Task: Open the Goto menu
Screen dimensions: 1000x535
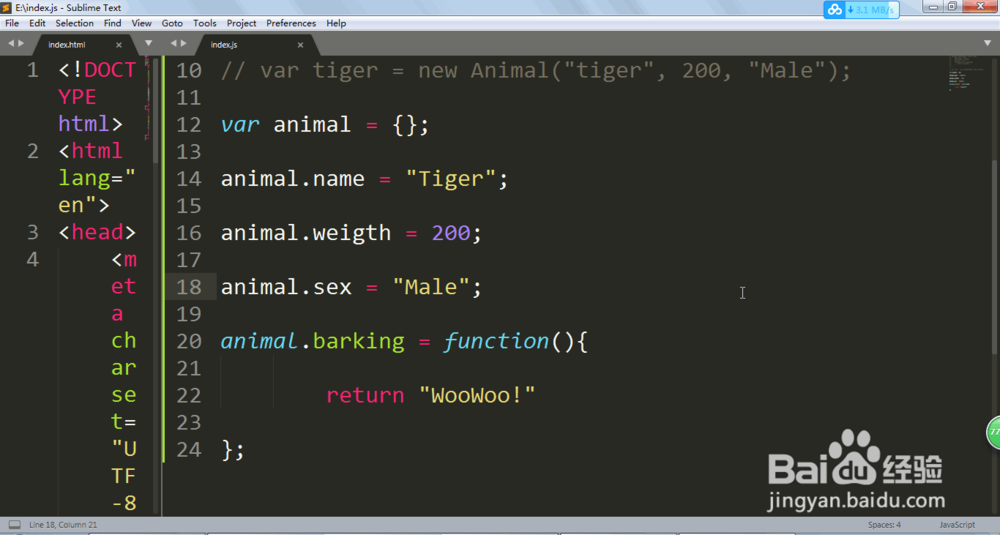Action: [x=172, y=23]
